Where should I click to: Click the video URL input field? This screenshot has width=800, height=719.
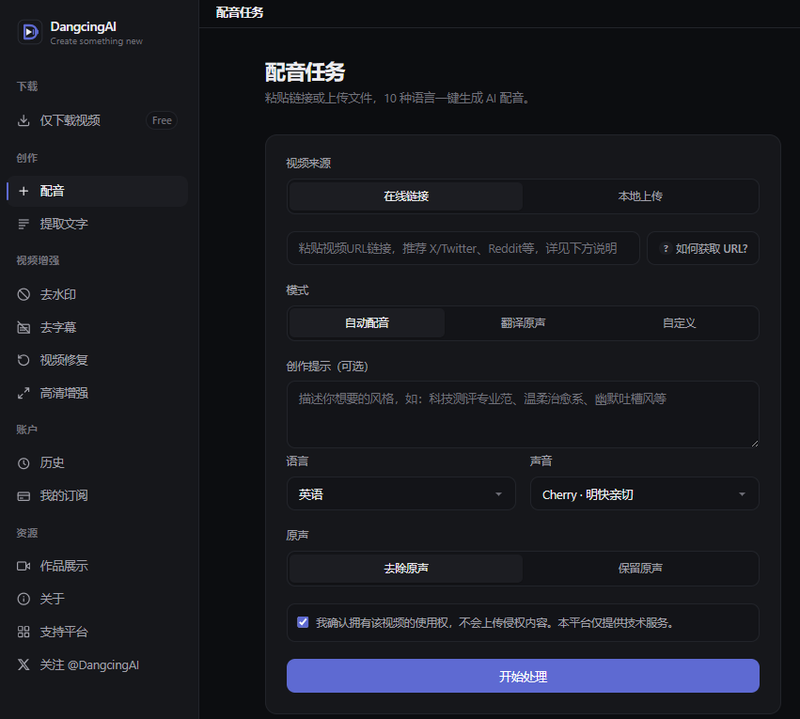pos(463,249)
